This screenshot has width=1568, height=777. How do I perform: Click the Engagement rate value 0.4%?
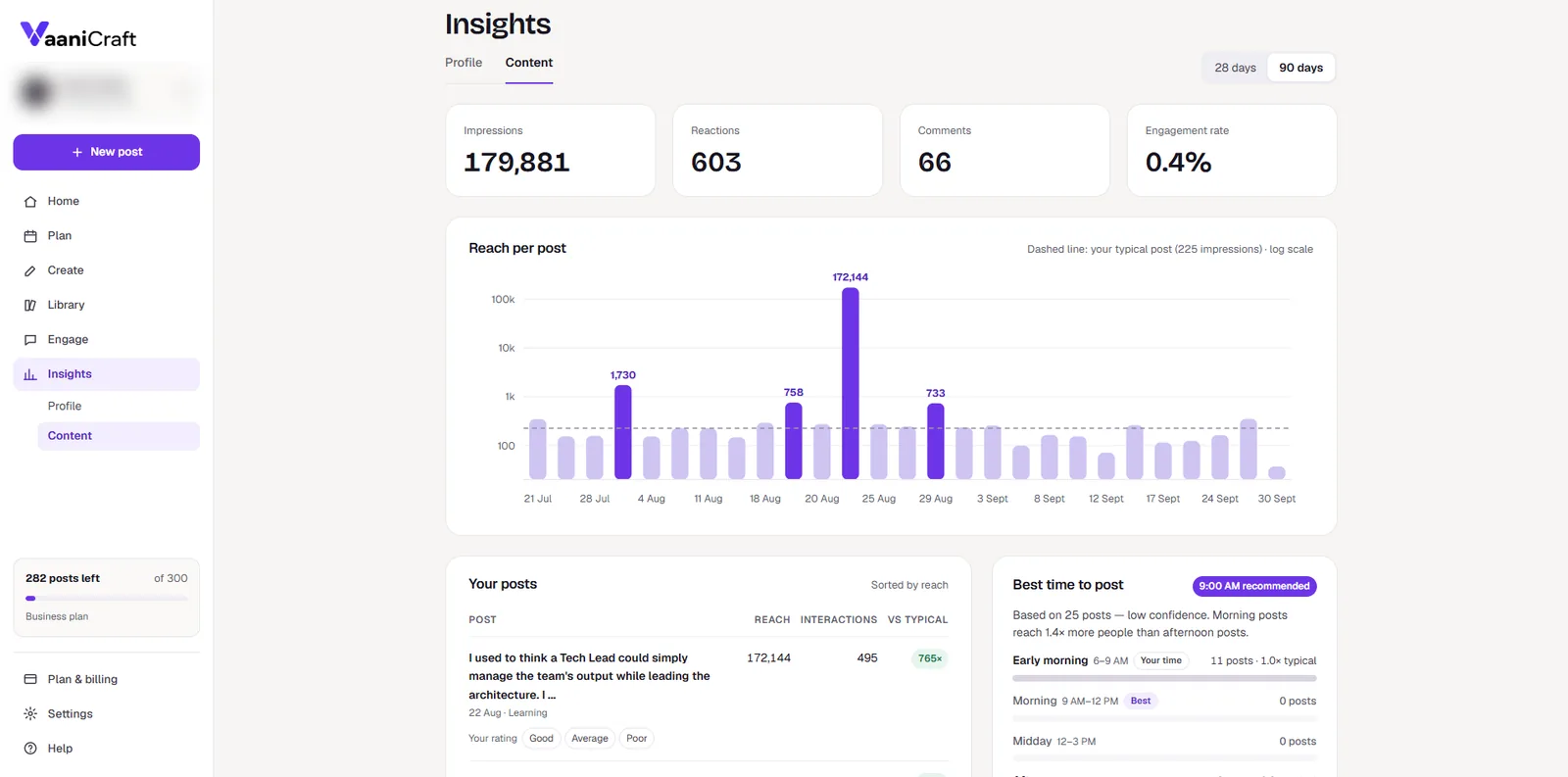[x=1179, y=163]
